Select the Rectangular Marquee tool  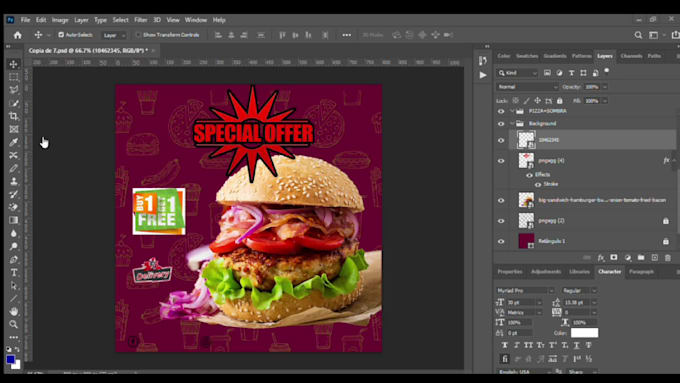tap(13, 77)
